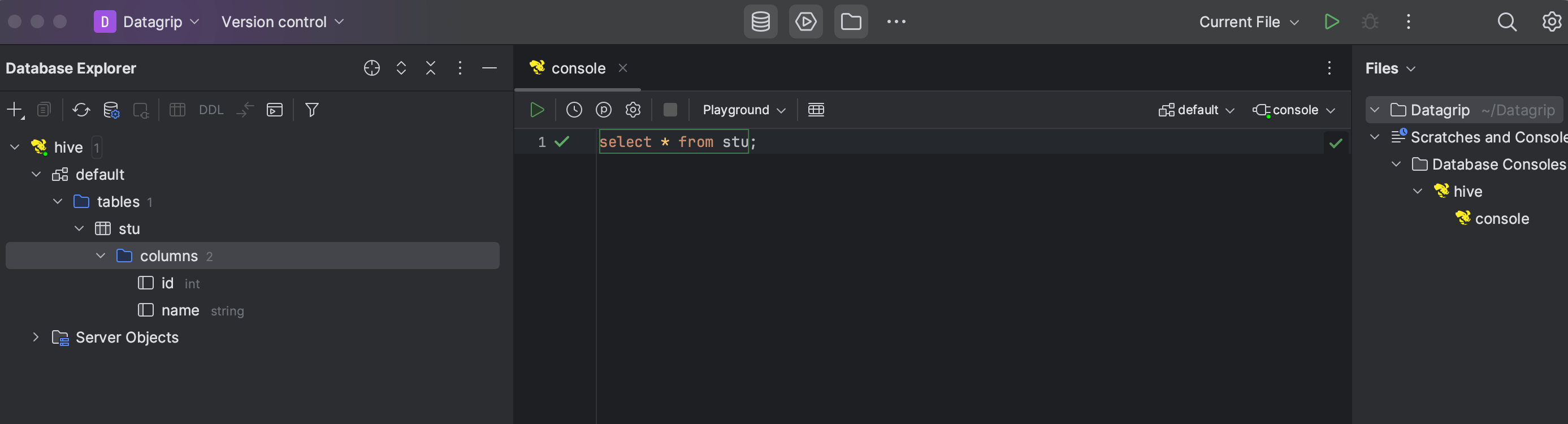1568x424 pixels.
Task: Open the Services tool window icon
Action: [806, 22]
